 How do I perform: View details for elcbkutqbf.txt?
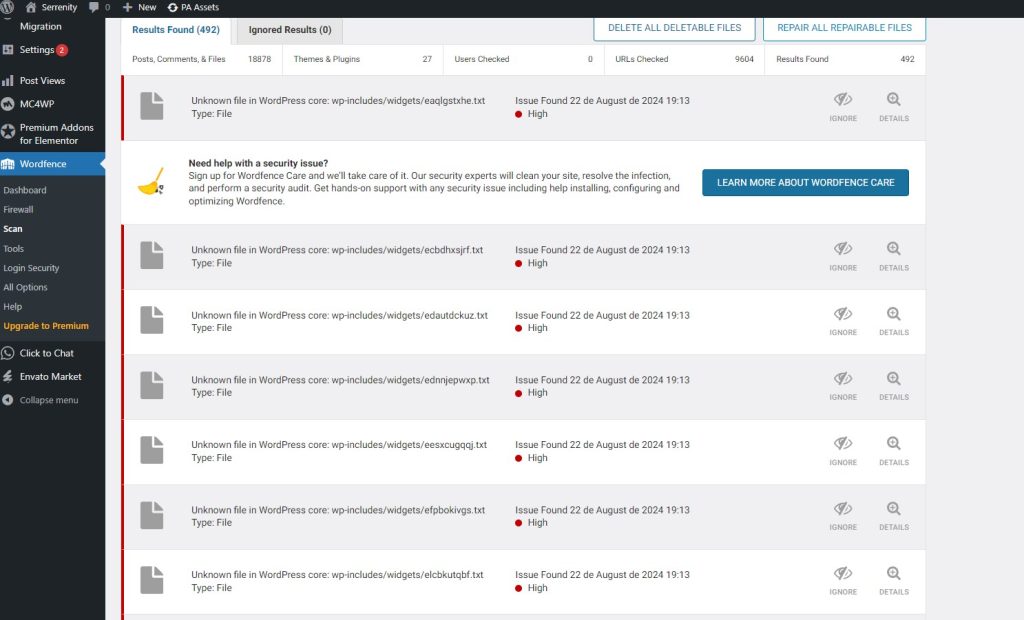point(893,581)
